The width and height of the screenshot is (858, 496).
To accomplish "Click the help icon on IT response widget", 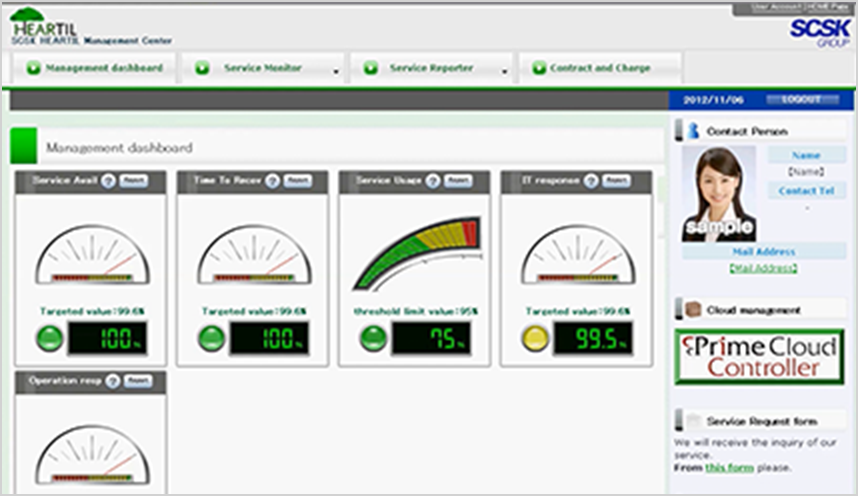I will pyautogui.click(x=591, y=181).
